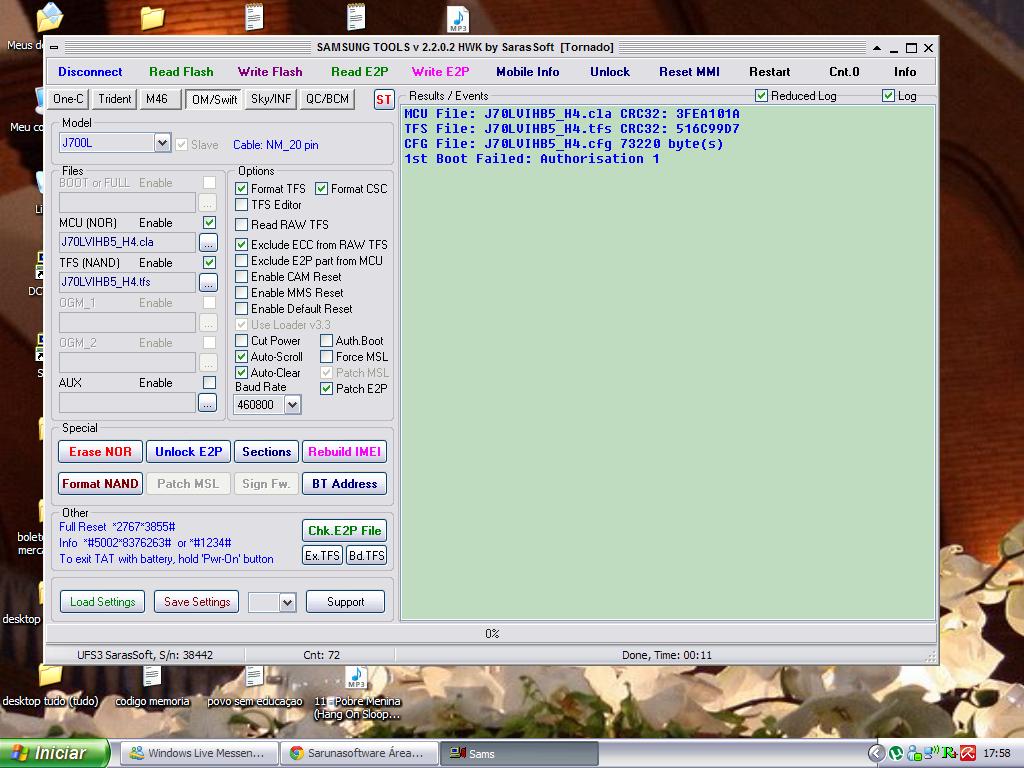Open Baud Rate 460800 dropdown
Image resolution: width=1024 pixels, height=768 pixels.
pyautogui.click(x=292, y=405)
